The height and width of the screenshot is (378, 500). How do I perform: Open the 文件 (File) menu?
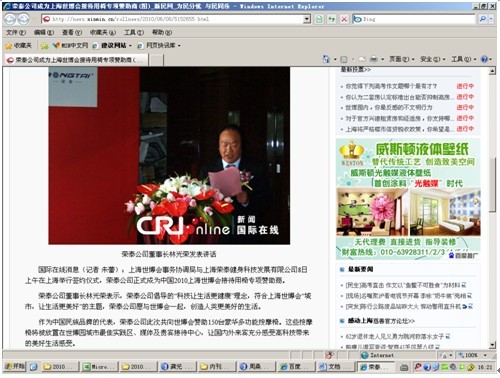pyautogui.click(x=16, y=32)
